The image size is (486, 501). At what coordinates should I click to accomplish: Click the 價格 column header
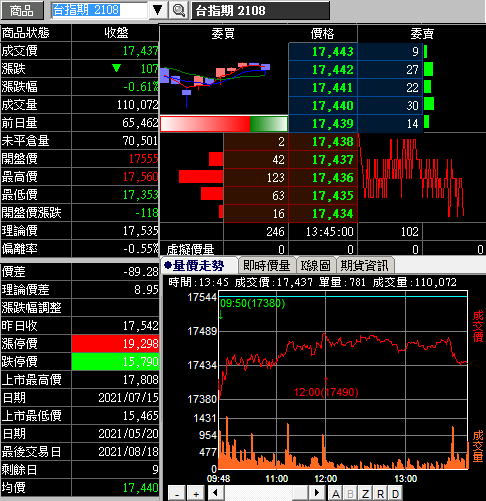322,34
